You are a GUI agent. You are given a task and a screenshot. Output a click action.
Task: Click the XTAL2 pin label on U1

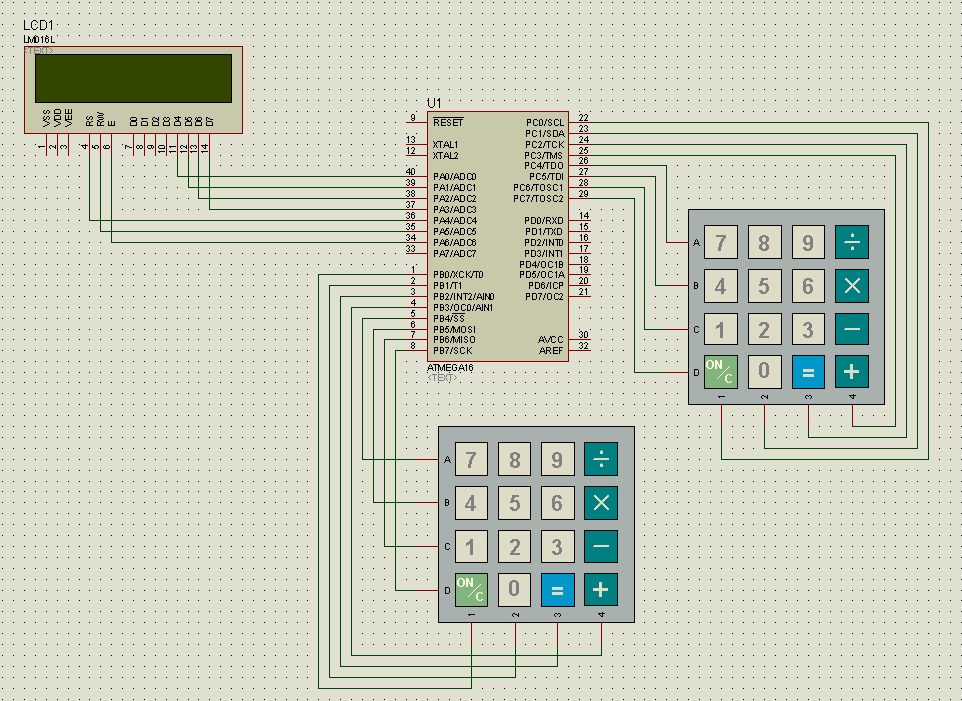[445, 156]
